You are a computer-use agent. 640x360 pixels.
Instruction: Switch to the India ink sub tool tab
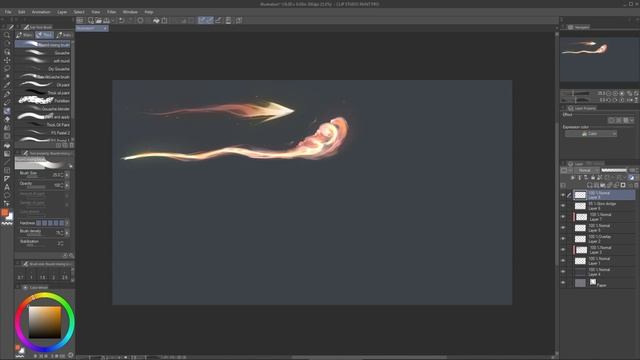pos(64,35)
